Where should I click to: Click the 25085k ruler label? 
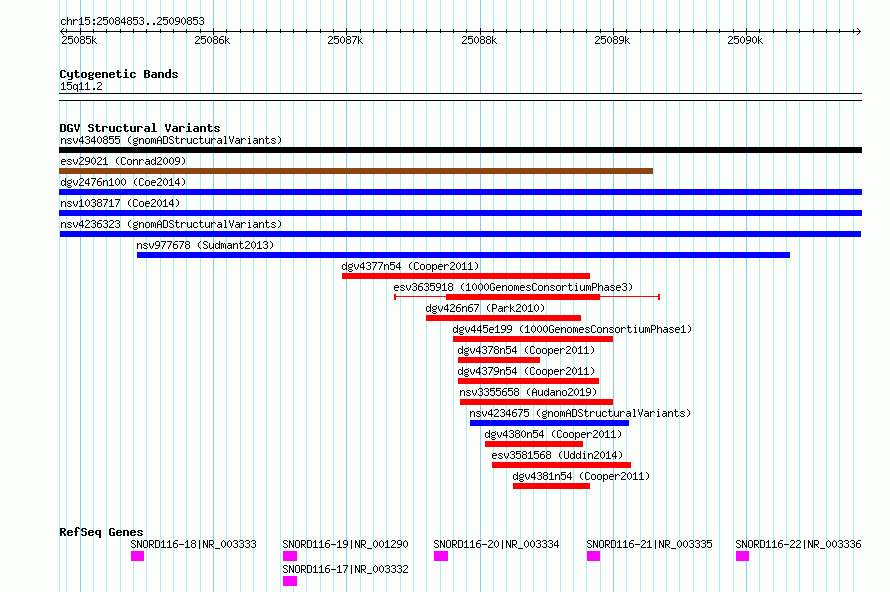tap(79, 40)
